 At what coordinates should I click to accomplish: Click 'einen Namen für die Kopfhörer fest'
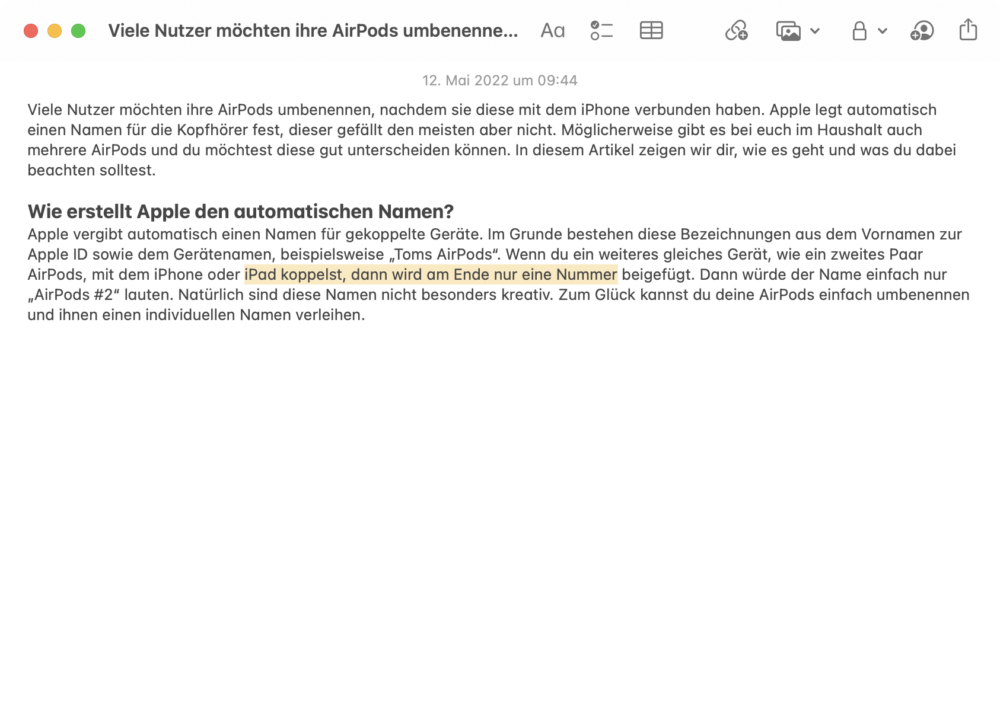[x=154, y=130]
